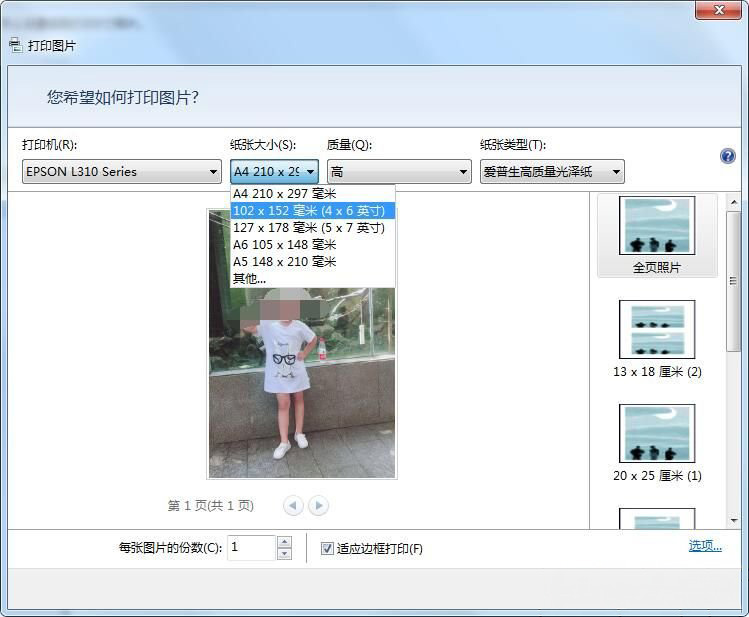Decrease copies with the down spinner arrow
Image resolution: width=749 pixels, height=617 pixels.
point(284,554)
